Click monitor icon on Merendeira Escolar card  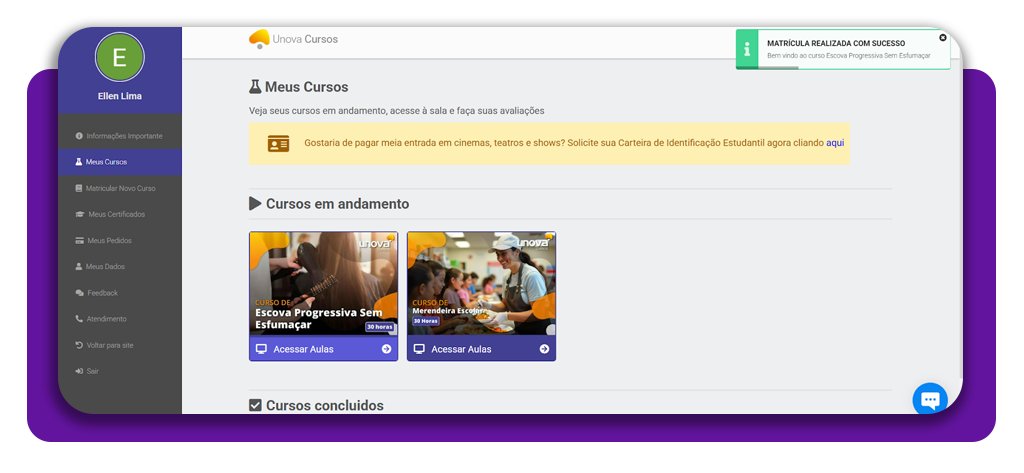(419, 349)
